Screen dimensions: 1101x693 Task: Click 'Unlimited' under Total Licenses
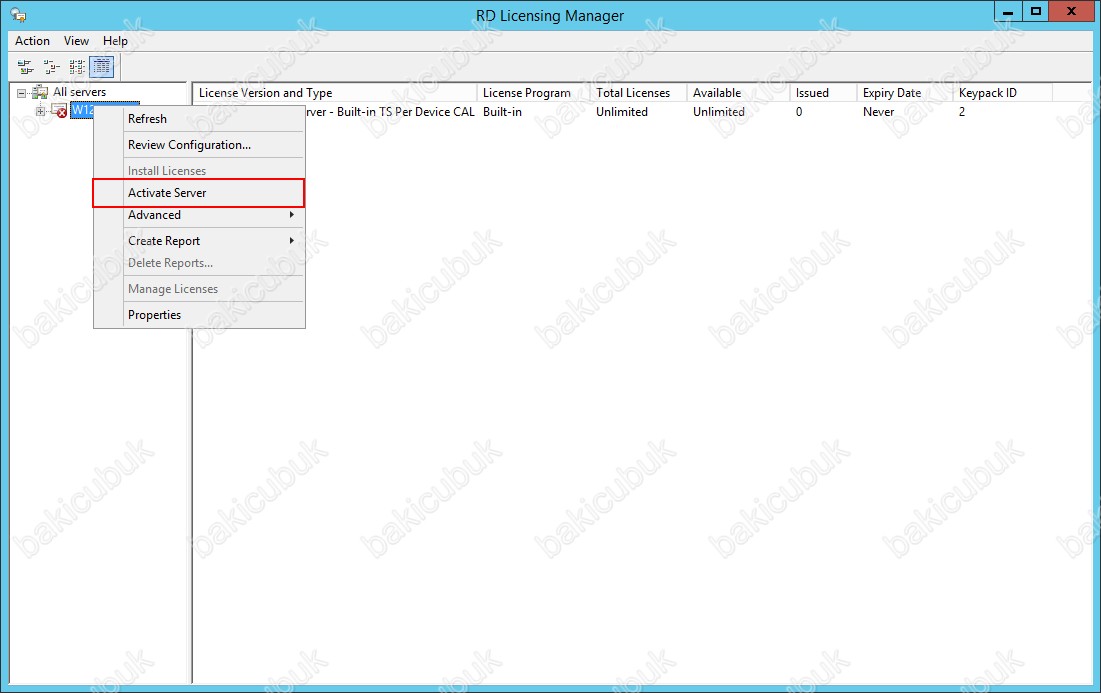coord(621,112)
